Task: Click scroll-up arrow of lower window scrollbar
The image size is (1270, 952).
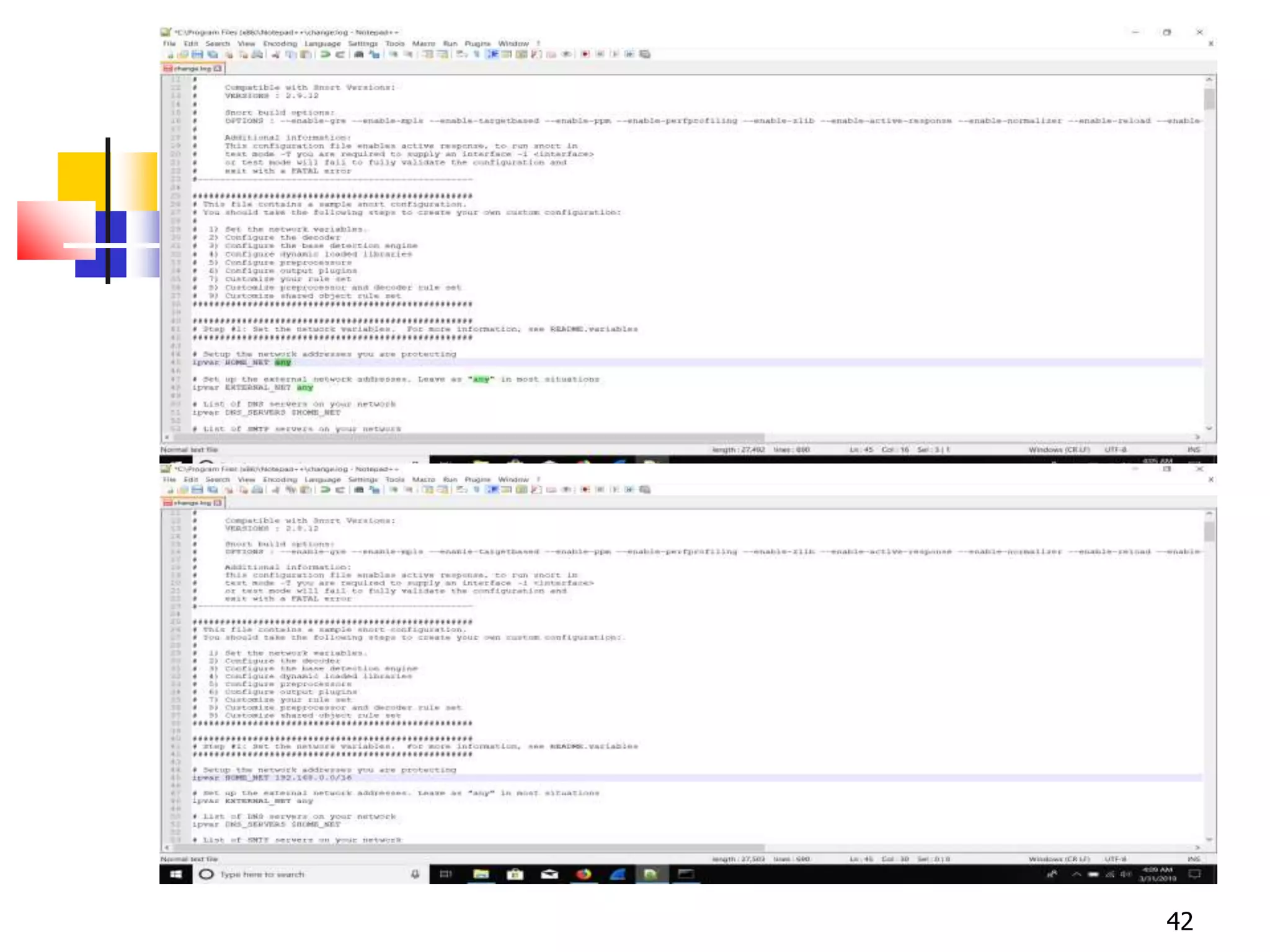Action: pos(1209,514)
